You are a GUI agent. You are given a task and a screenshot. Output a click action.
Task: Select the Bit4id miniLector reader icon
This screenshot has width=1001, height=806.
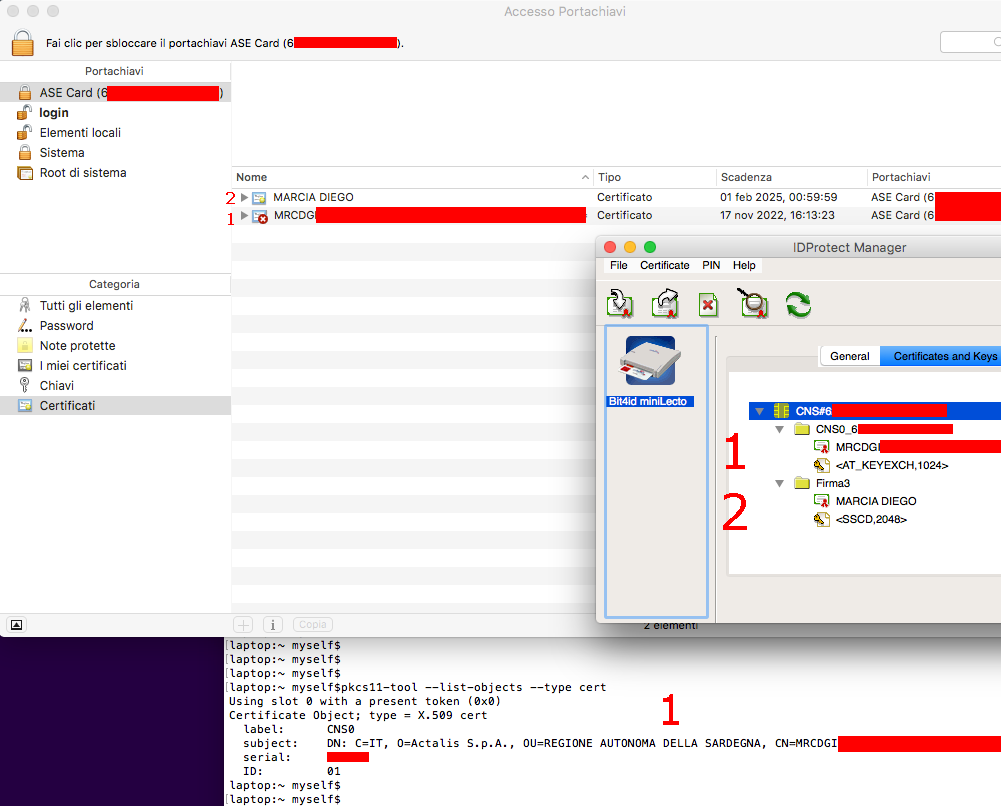pyautogui.click(x=651, y=362)
